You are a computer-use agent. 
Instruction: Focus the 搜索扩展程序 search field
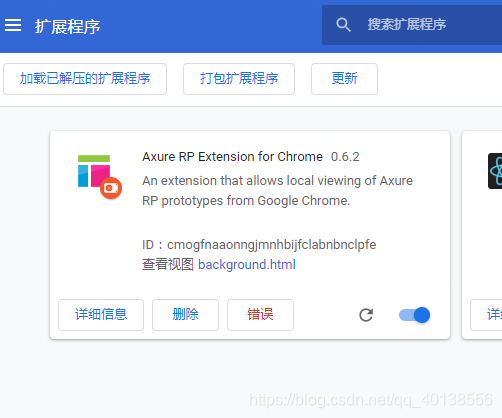(412, 25)
